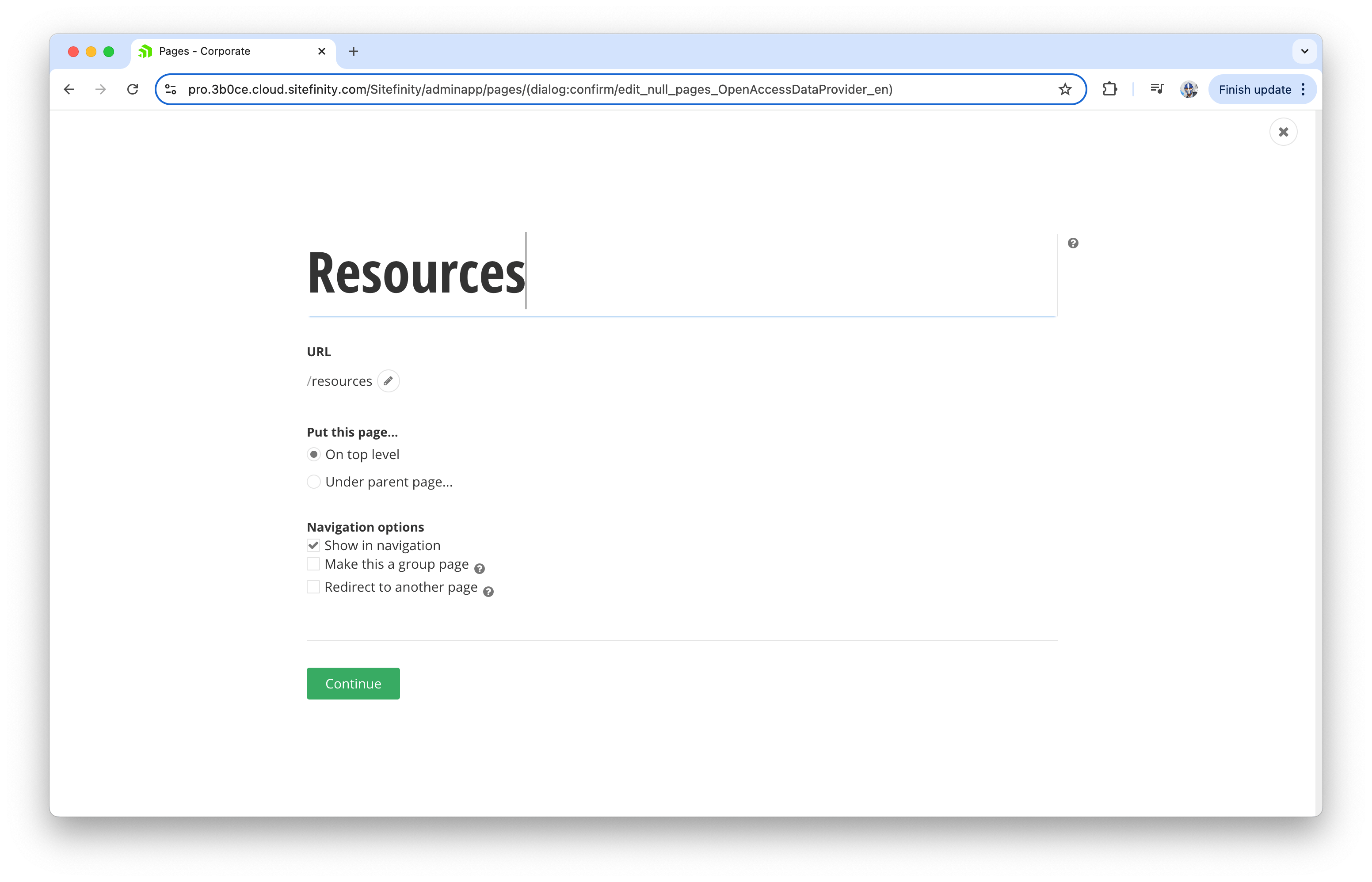Expand tab search dropdown arrow
The image size is (1372, 882).
click(x=1304, y=52)
